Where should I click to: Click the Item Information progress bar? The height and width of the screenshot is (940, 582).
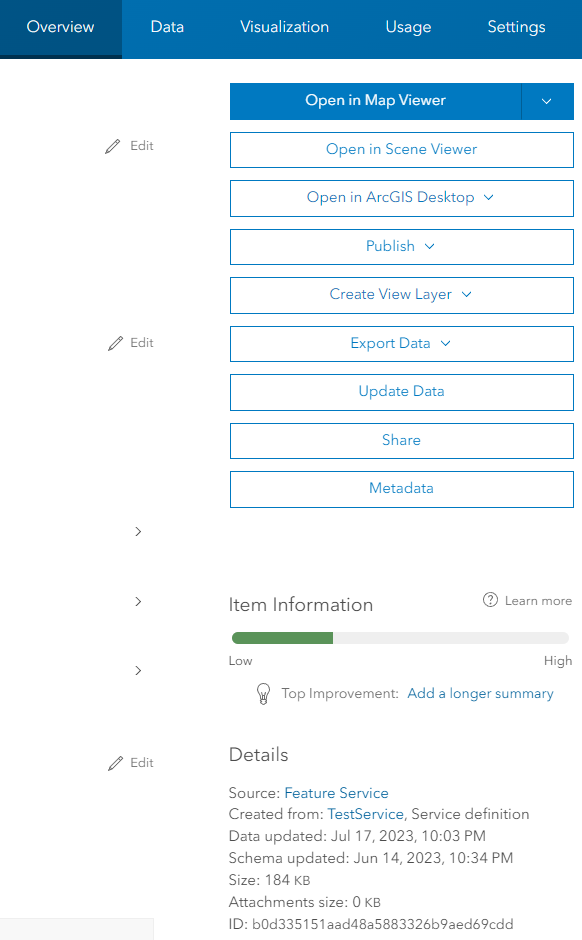[400, 638]
